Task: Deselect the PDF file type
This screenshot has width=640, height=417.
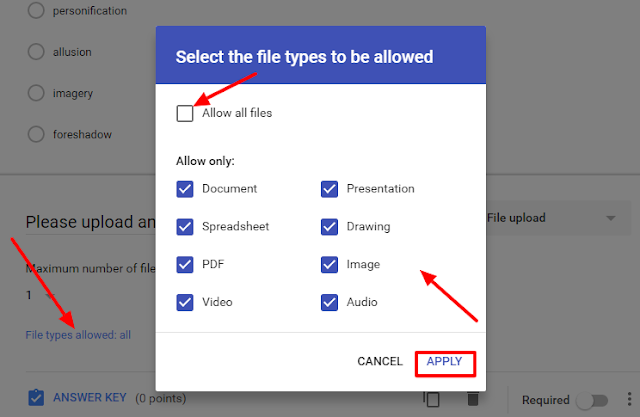Action: [x=185, y=264]
